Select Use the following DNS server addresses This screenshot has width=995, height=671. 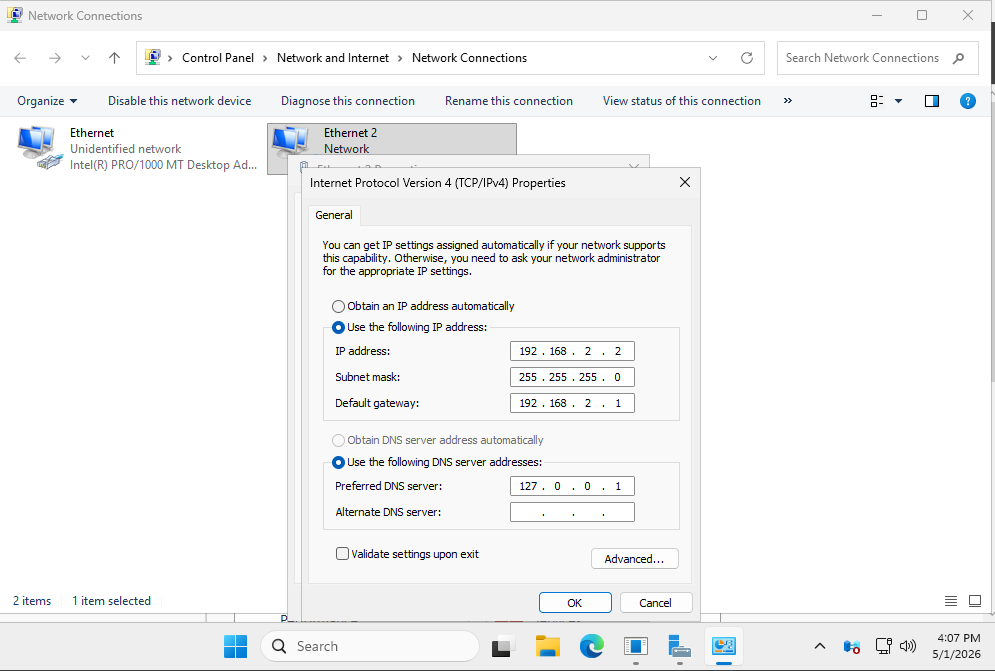click(338, 462)
